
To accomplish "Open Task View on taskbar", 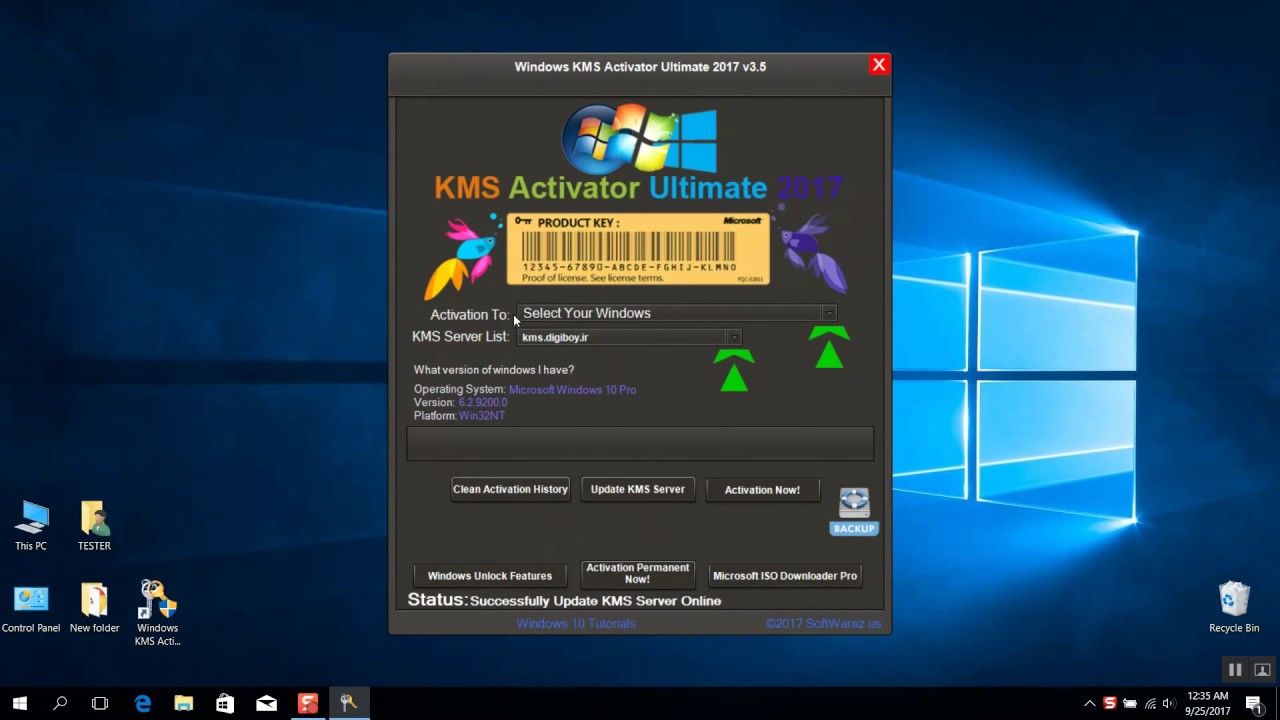I will (100, 703).
